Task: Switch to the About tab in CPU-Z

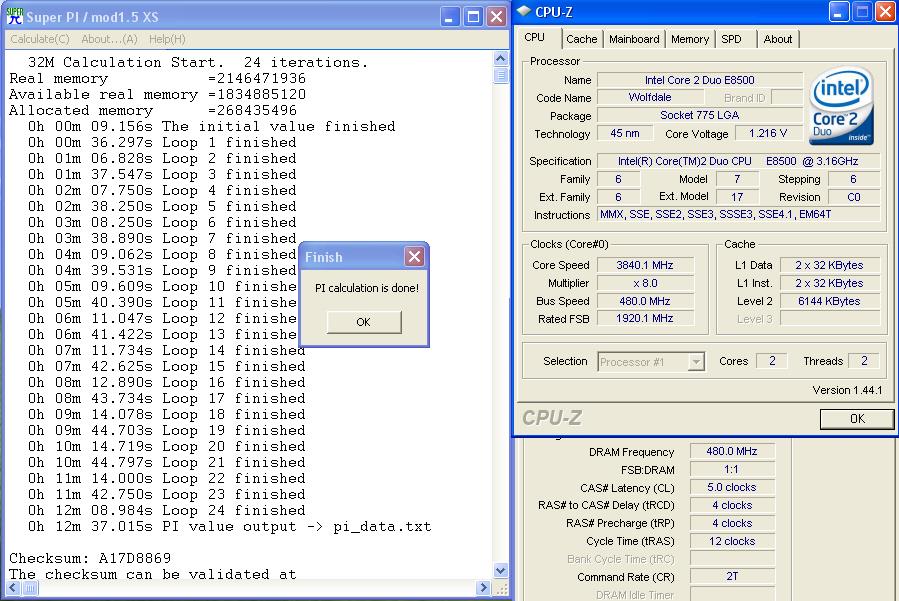Action: 777,39
